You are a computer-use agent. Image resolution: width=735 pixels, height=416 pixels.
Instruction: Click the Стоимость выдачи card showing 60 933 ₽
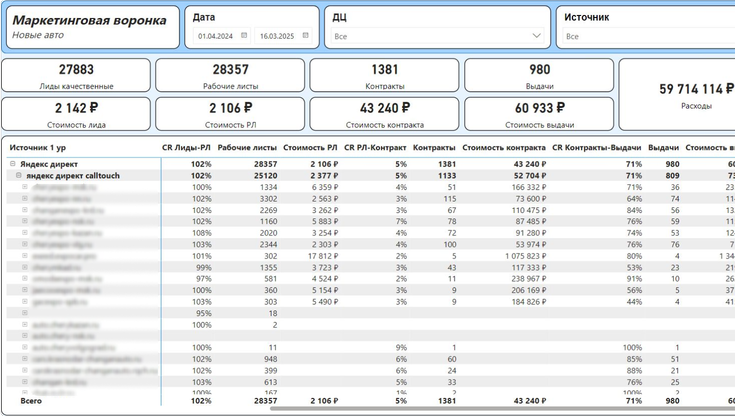click(539, 114)
